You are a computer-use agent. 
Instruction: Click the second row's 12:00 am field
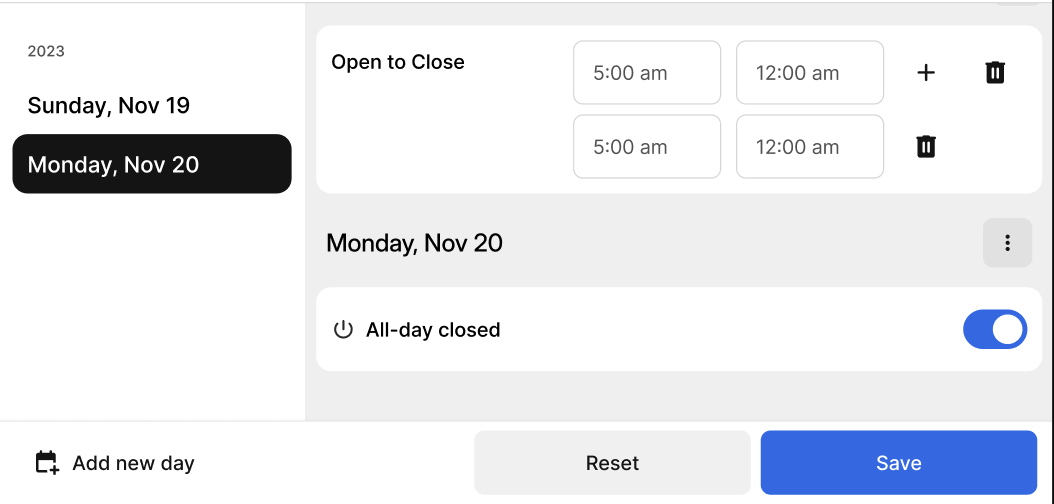[809, 147]
